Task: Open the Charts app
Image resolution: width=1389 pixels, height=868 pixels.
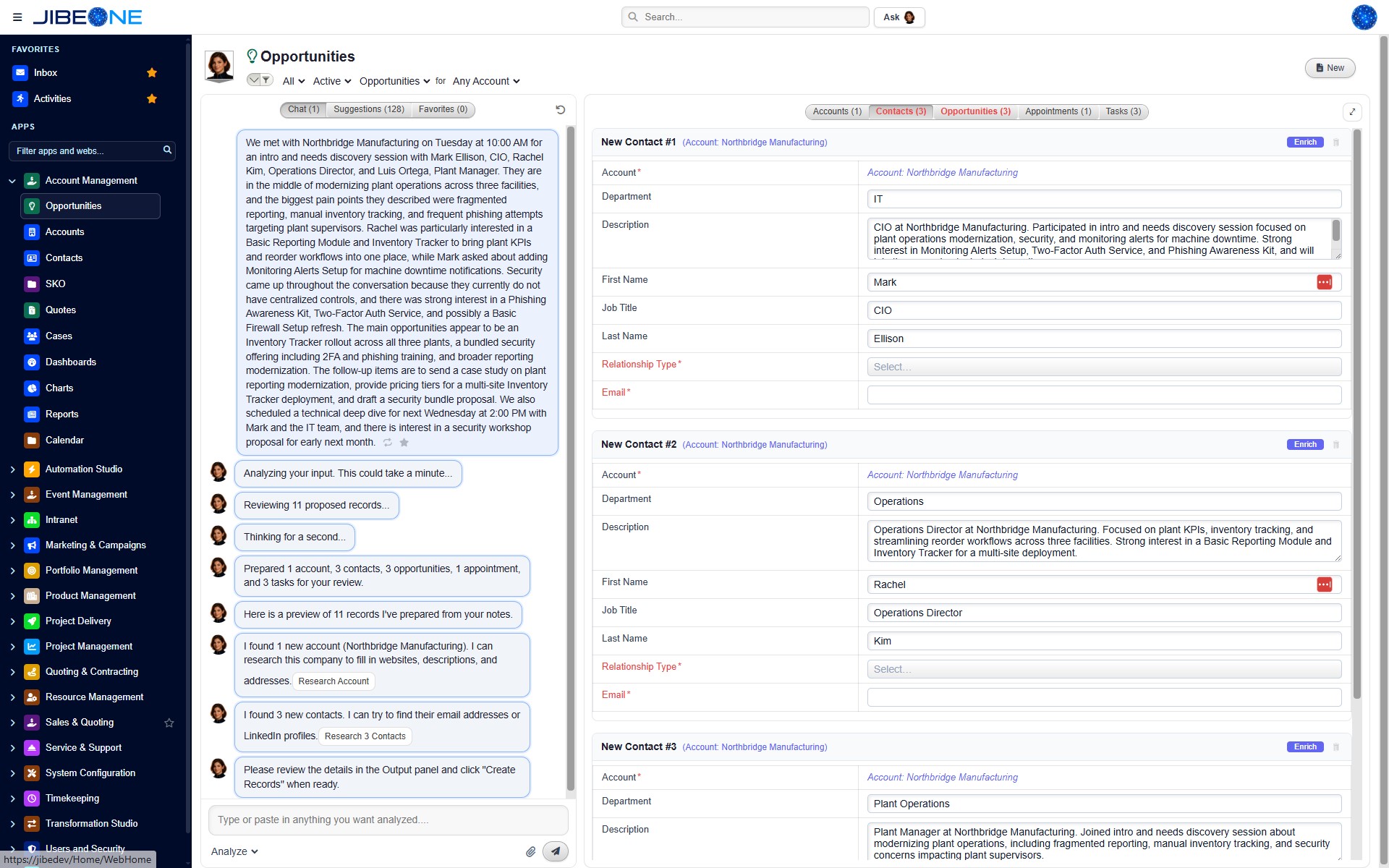Action: point(59,388)
